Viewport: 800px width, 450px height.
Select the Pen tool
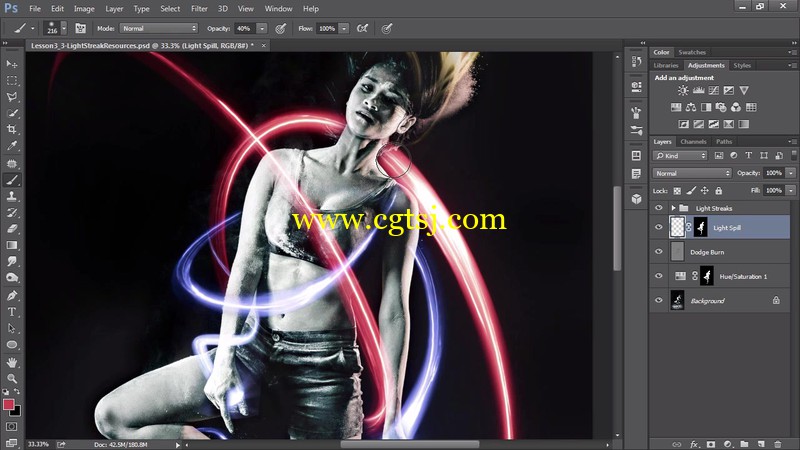(x=12, y=295)
